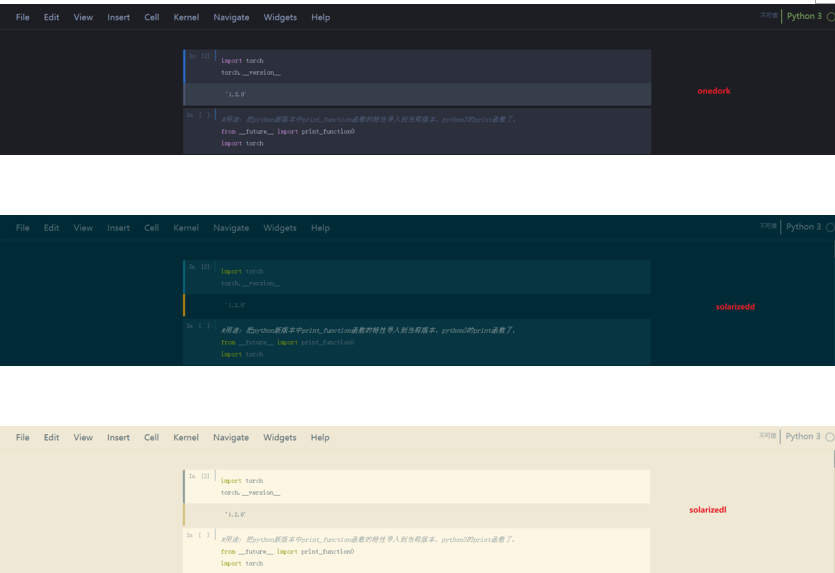Click the 不可信 trust button in solarized dark notebook
This screenshot has width=835, height=573.
pyautogui.click(x=768, y=226)
